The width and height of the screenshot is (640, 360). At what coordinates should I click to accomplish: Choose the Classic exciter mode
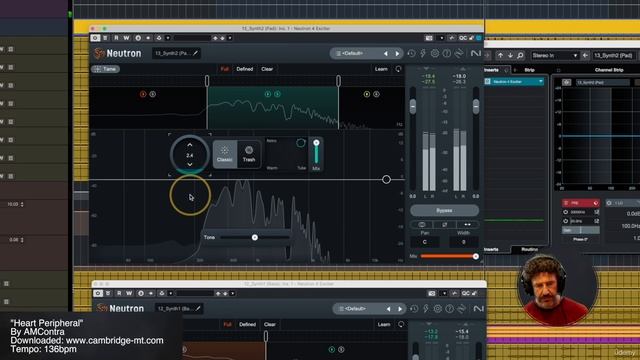(224, 154)
